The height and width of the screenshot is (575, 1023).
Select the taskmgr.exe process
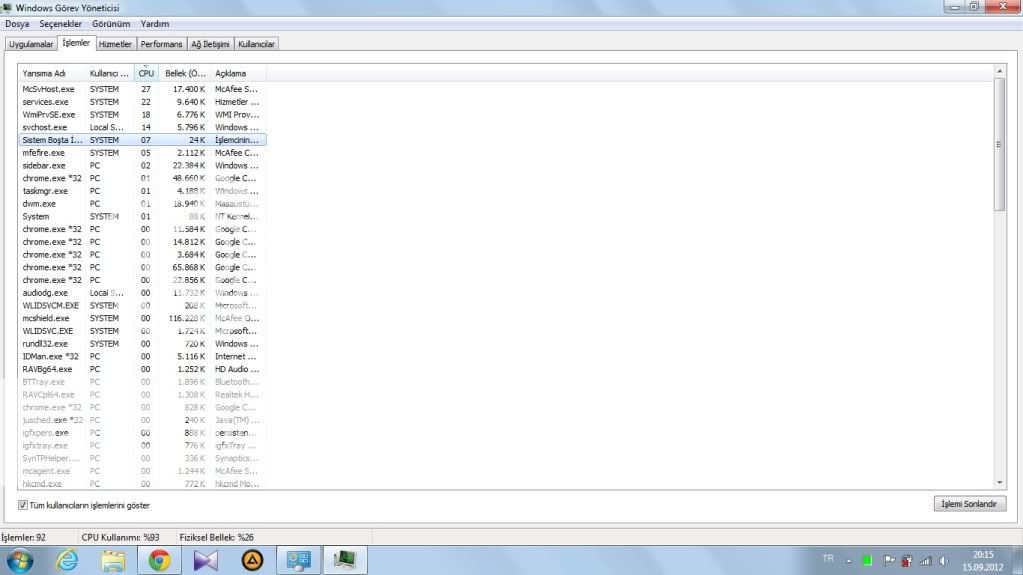[x=142, y=191]
